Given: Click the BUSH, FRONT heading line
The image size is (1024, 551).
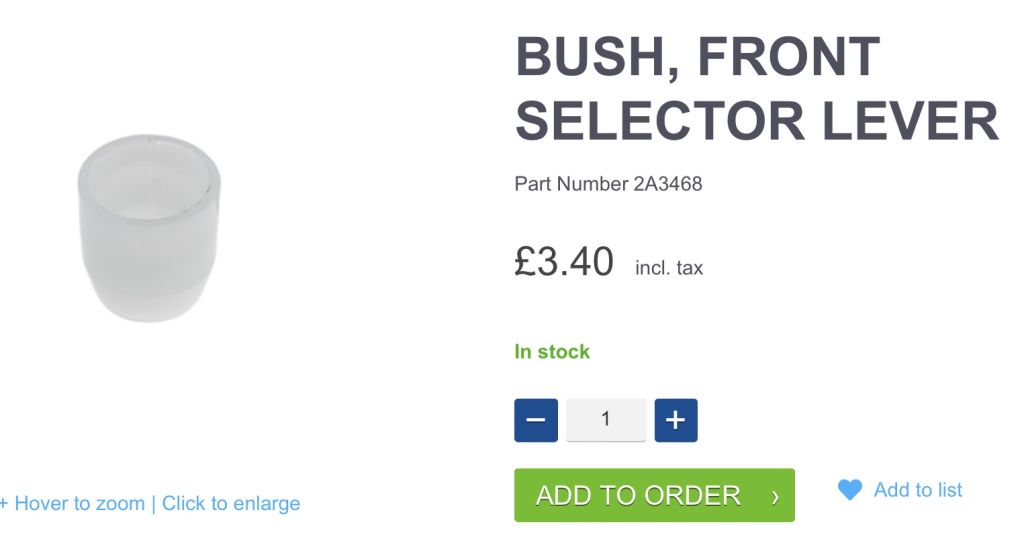Looking at the screenshot, I should tap(697, 57).
